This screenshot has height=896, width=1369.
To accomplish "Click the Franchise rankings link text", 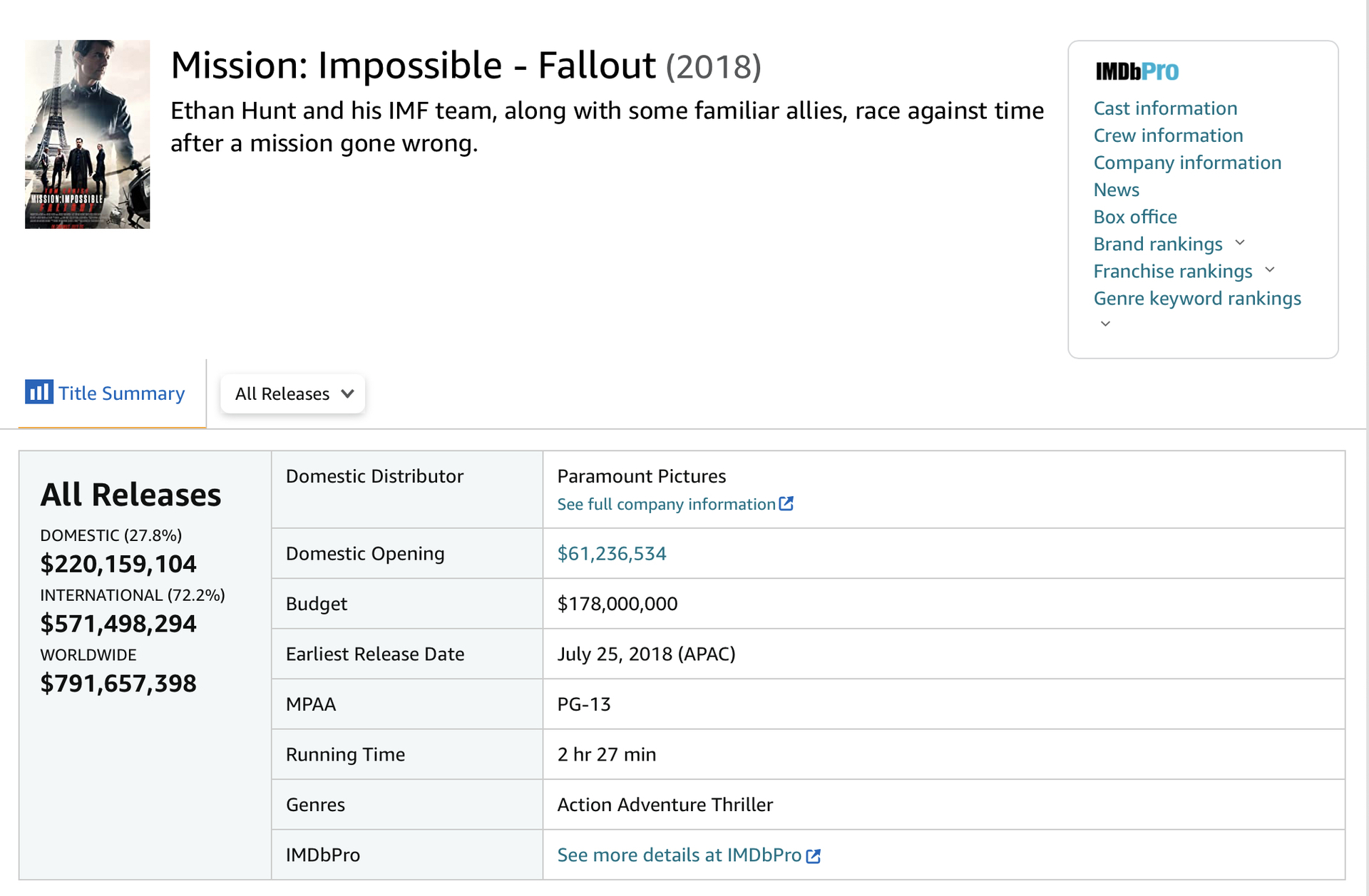I will 1173,271.
